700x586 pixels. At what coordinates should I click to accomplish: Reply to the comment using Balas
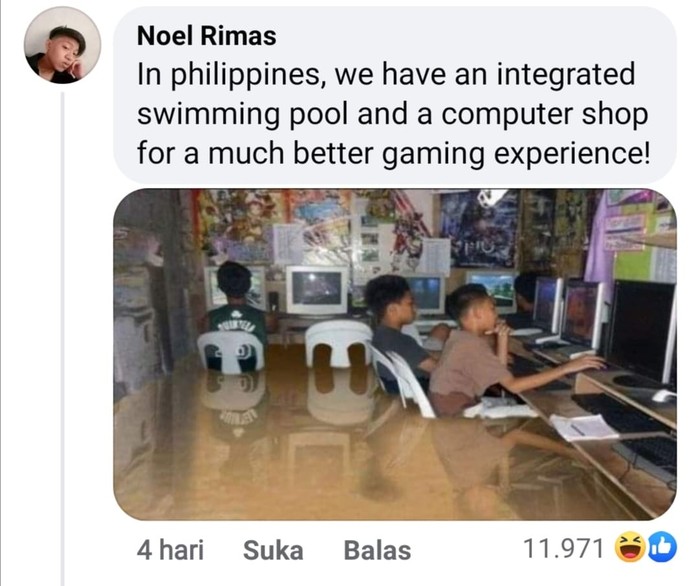pos(377,550)
